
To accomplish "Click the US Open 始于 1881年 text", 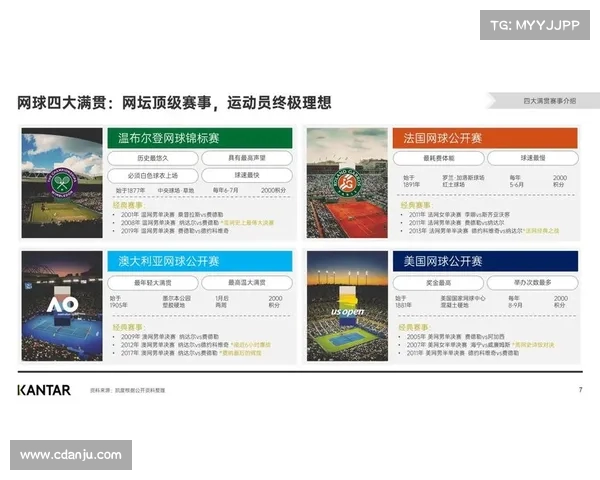I will 404,302.
